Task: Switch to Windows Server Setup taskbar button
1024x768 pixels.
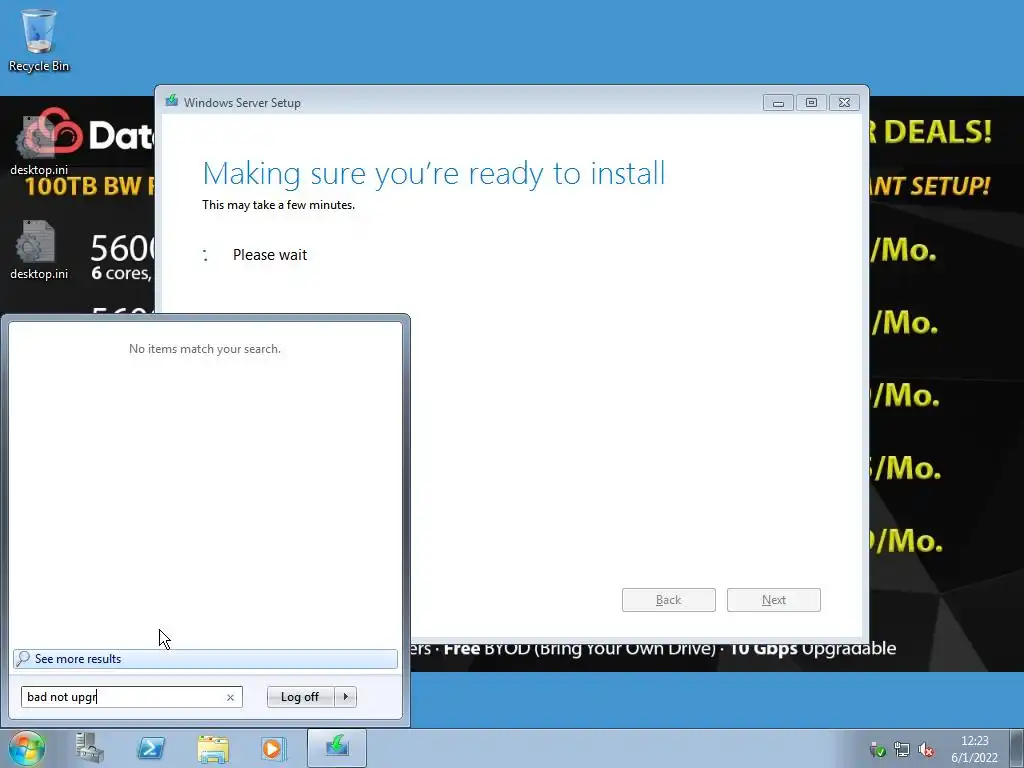Action: coord(337,748)
